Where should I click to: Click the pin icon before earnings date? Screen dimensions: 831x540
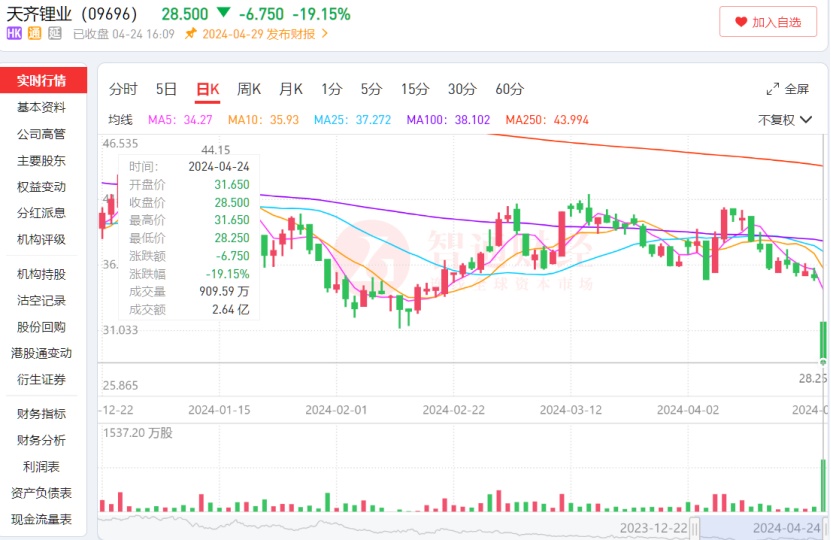pos(191,34)
